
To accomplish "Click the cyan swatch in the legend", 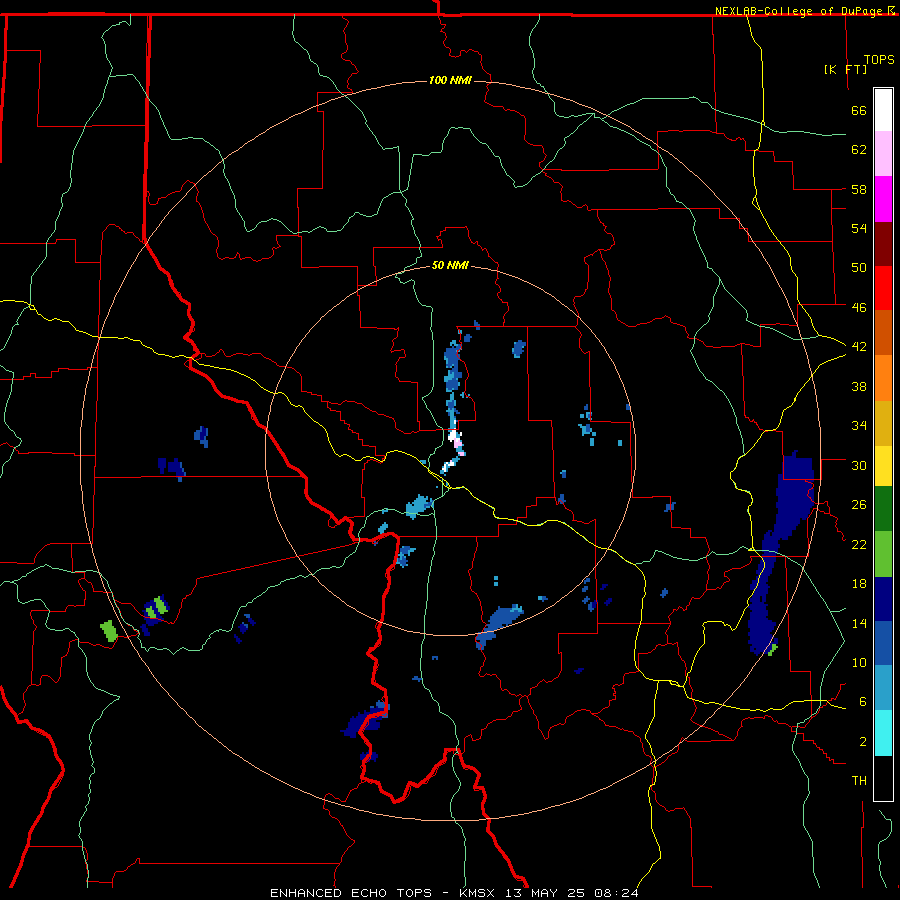I will [883, 733].
